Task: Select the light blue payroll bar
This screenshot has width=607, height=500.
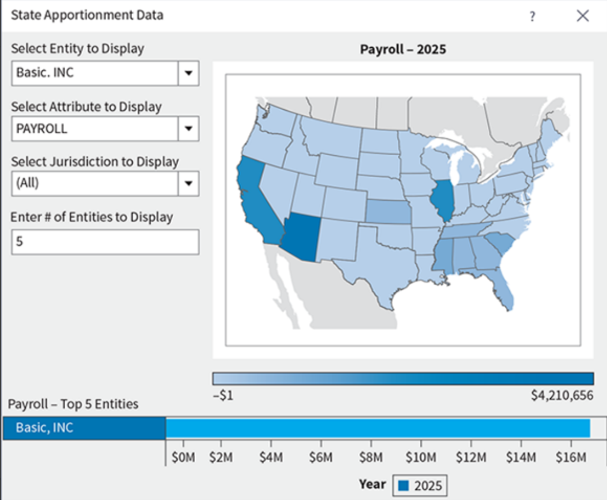Action: coord(377,428)
